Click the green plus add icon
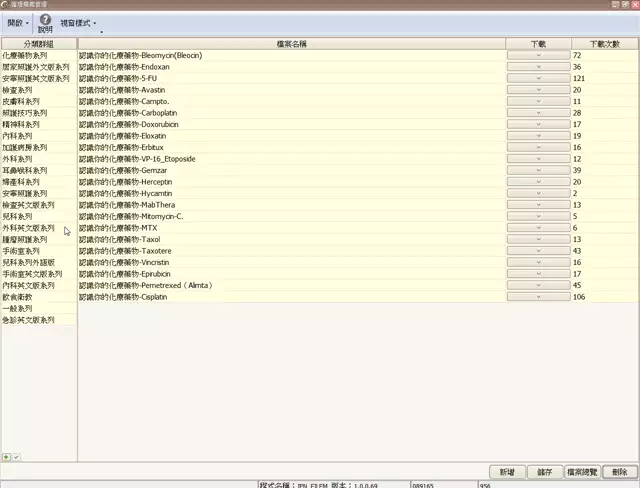This screenshot has width=640, height=488. point(6,457)
